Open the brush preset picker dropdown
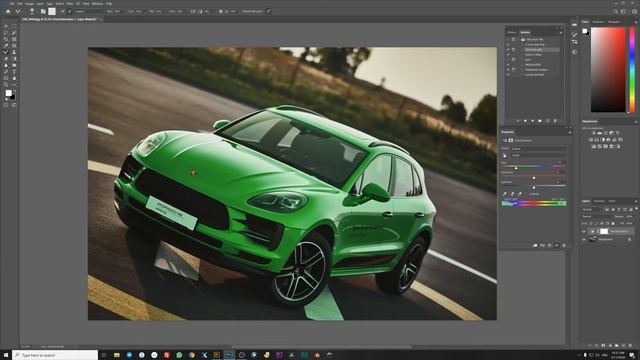 pyautogui.click(x=32, y=11)
